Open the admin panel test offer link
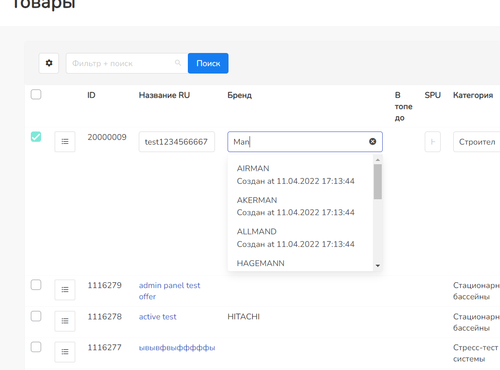This screenshot has height=370, width=500. tap(169, 291)
